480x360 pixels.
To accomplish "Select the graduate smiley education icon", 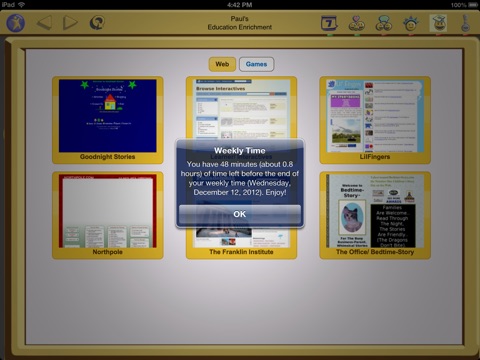I will [438, 23].
